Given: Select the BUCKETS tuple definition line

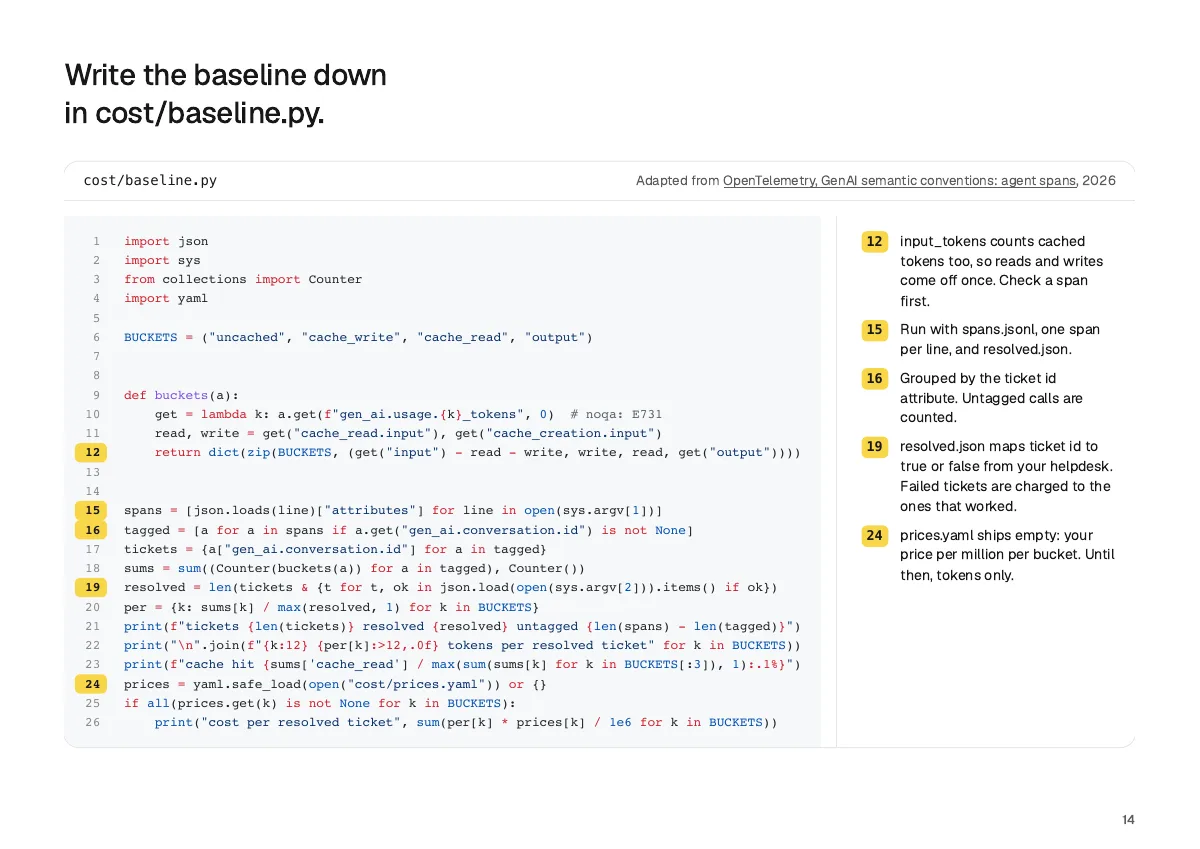Looking at the screenshot, I should (358, 337).
